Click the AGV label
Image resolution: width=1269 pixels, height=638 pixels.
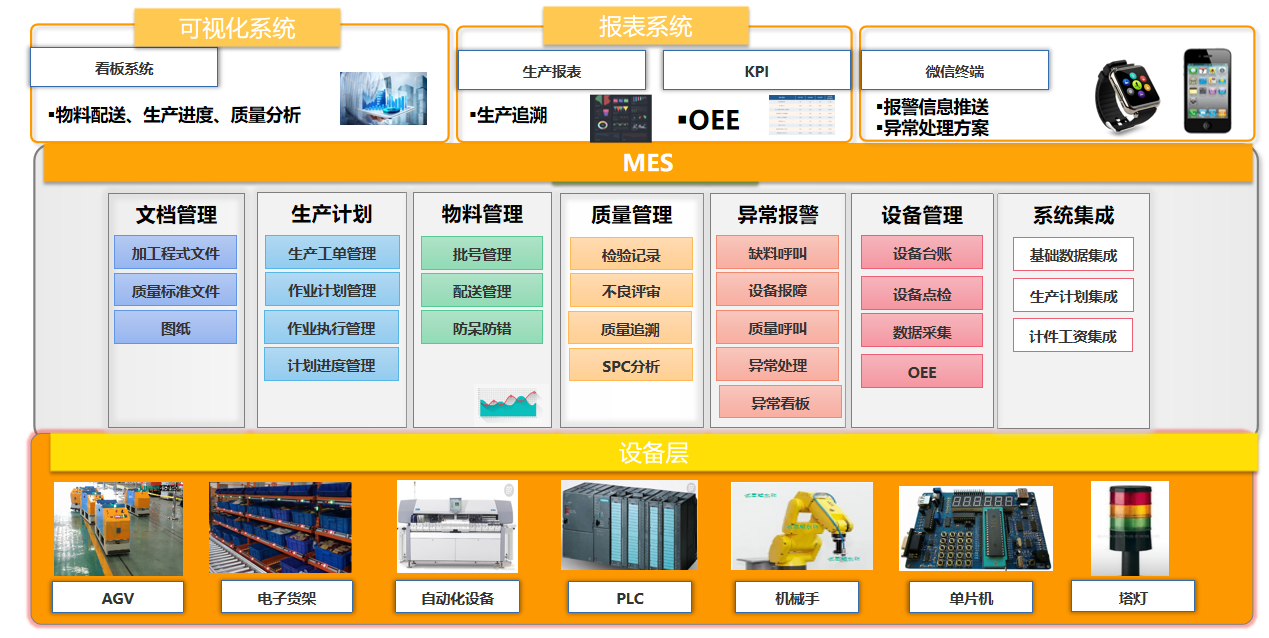pos(118,598)
